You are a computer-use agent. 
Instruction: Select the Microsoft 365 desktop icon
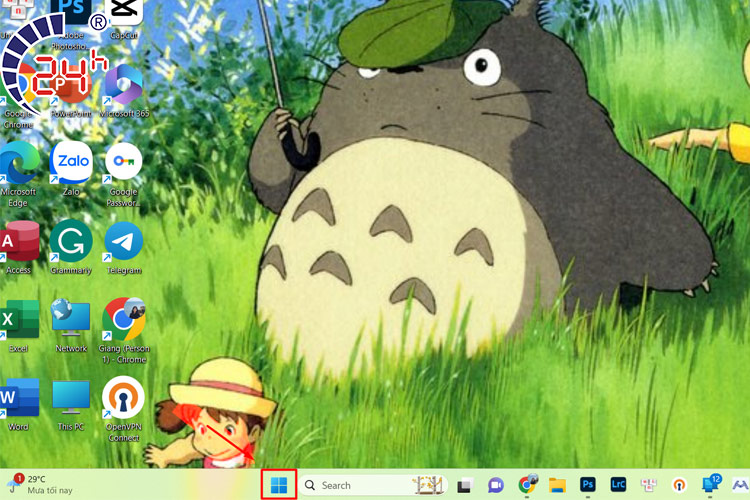pos(124,91)
